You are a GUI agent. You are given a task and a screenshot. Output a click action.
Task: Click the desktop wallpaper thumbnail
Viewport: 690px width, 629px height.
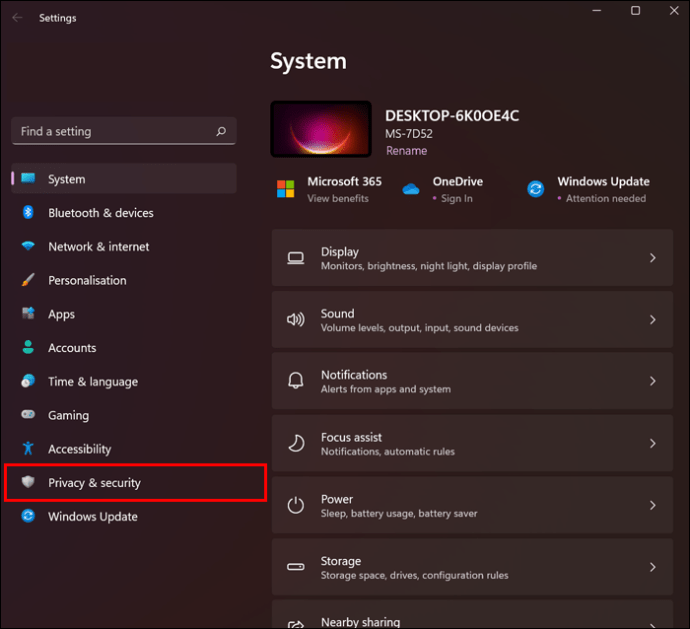pyautogui.click(x=321, y=129)
